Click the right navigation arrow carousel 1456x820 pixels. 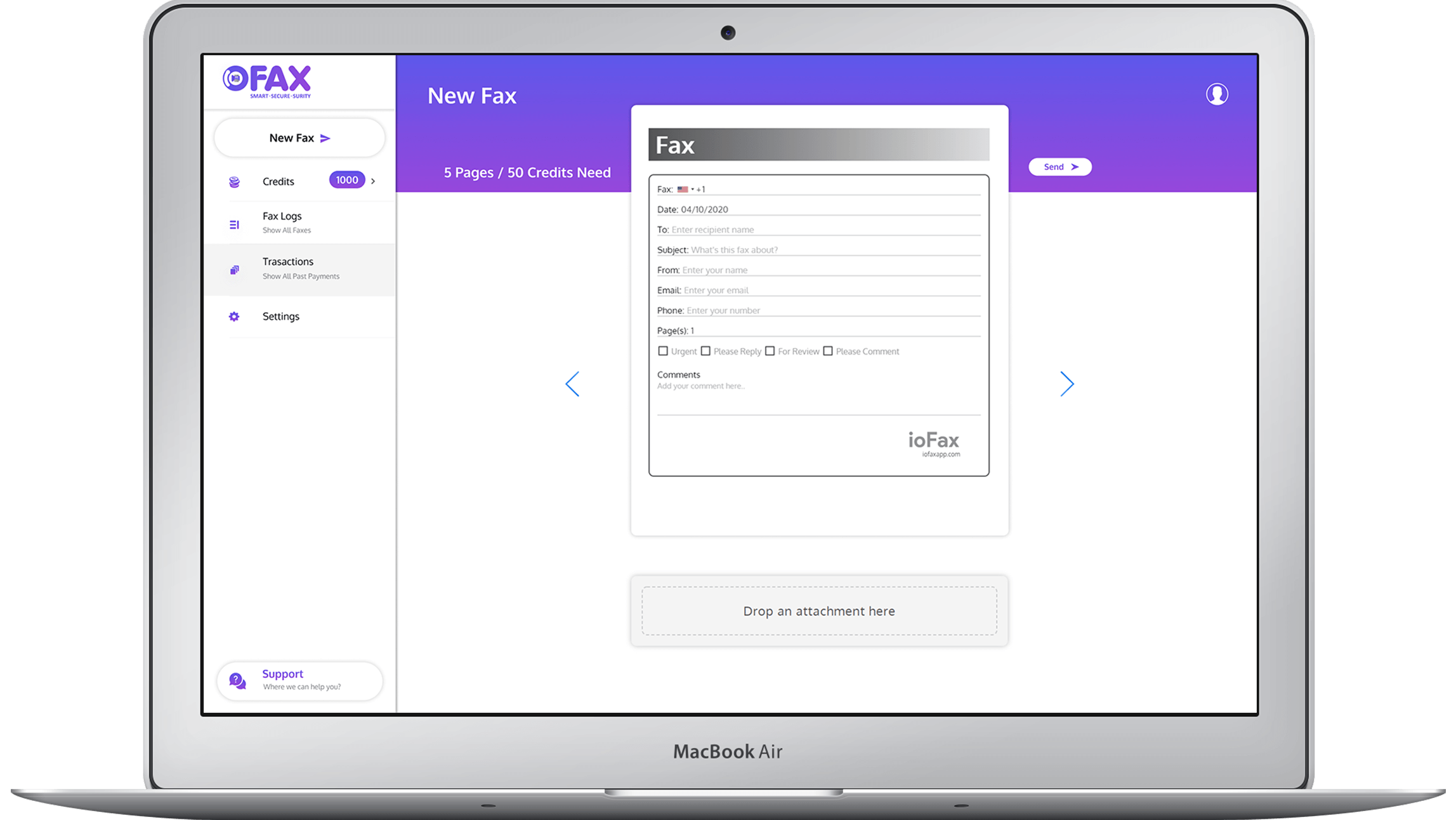pos(1064,384)
